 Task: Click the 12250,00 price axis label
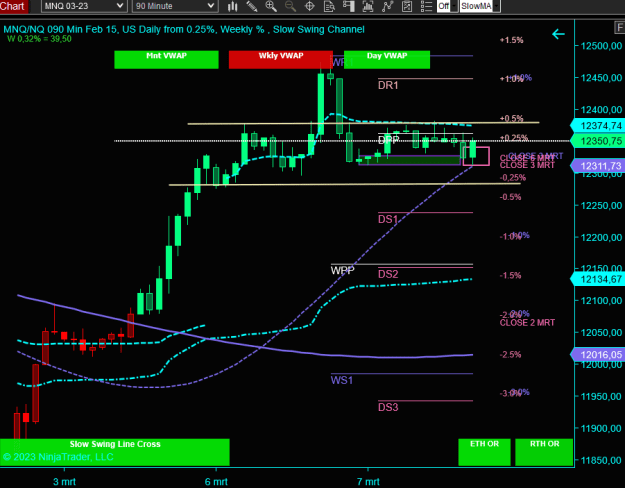(x=601, y=205)
